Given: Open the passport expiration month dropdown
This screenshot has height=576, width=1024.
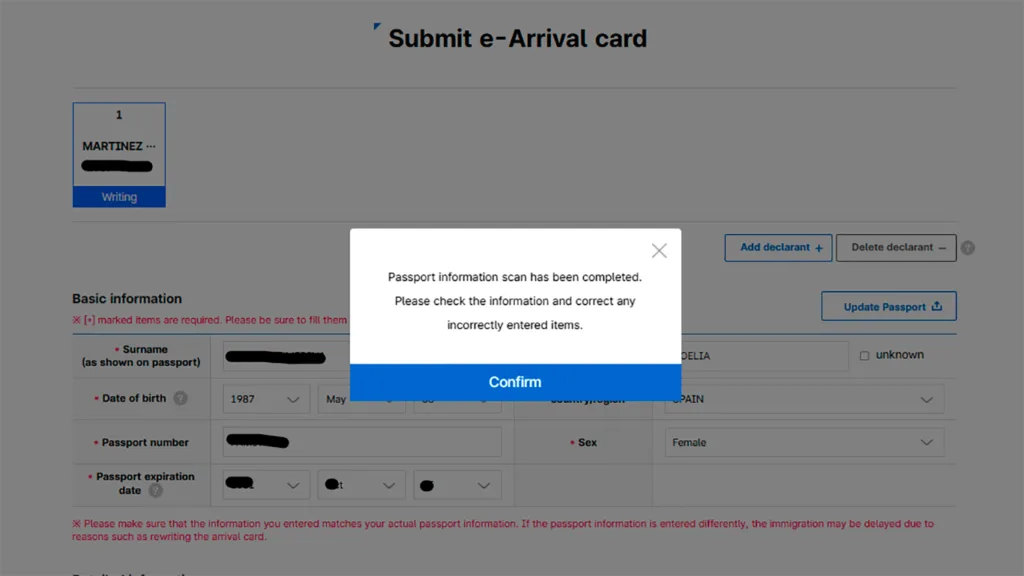Looking at the screenshot, I should coord(361,486).
